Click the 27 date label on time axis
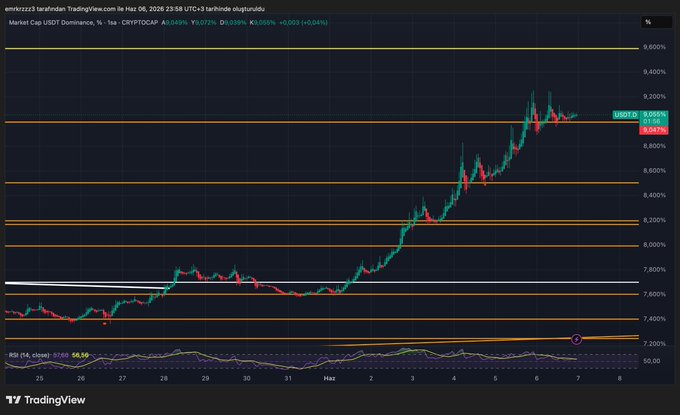The image size is (680, 415). [x=122, y=378]
